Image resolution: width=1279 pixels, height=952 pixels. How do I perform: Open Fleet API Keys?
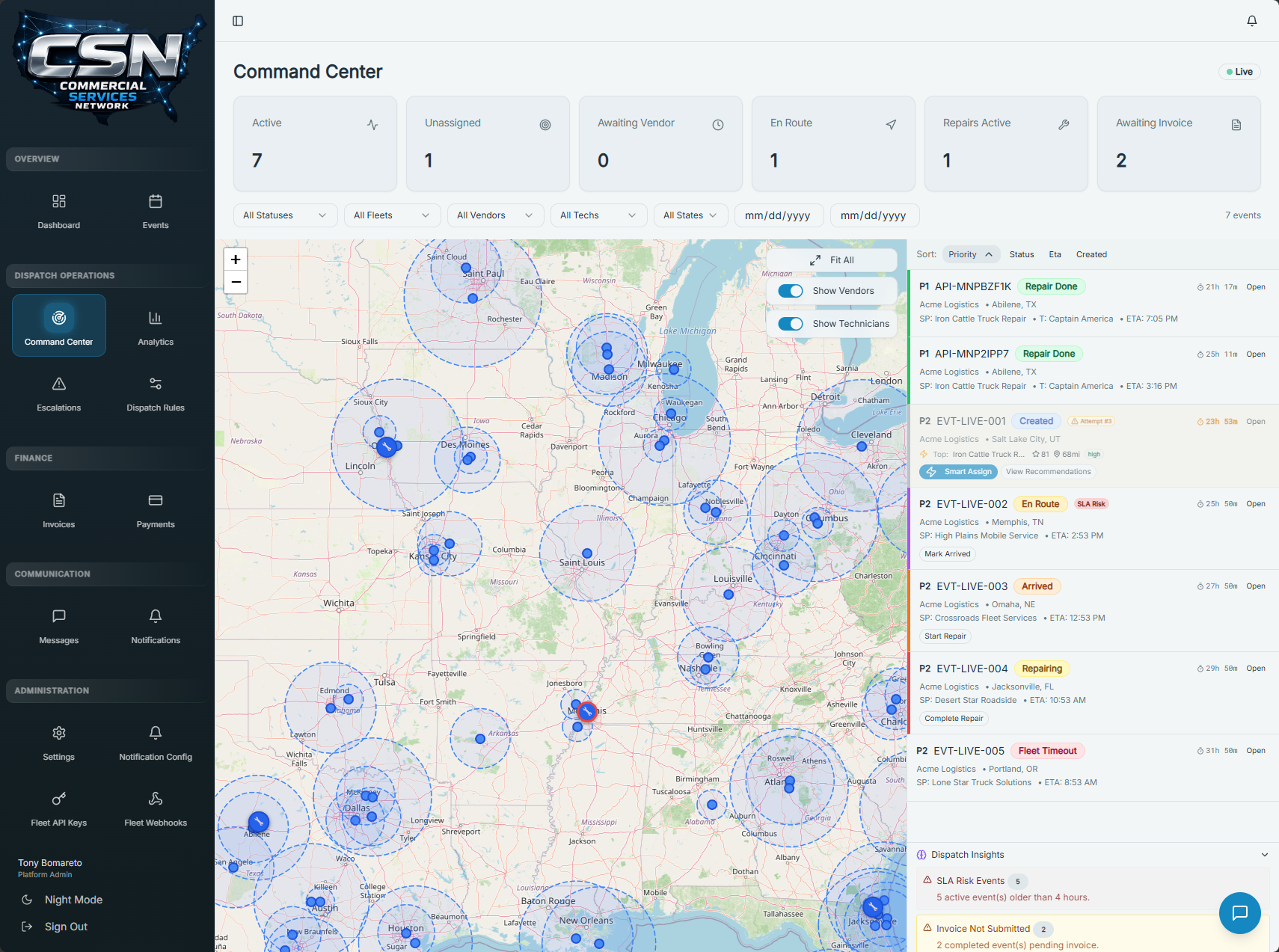click(x=59, y=808)
